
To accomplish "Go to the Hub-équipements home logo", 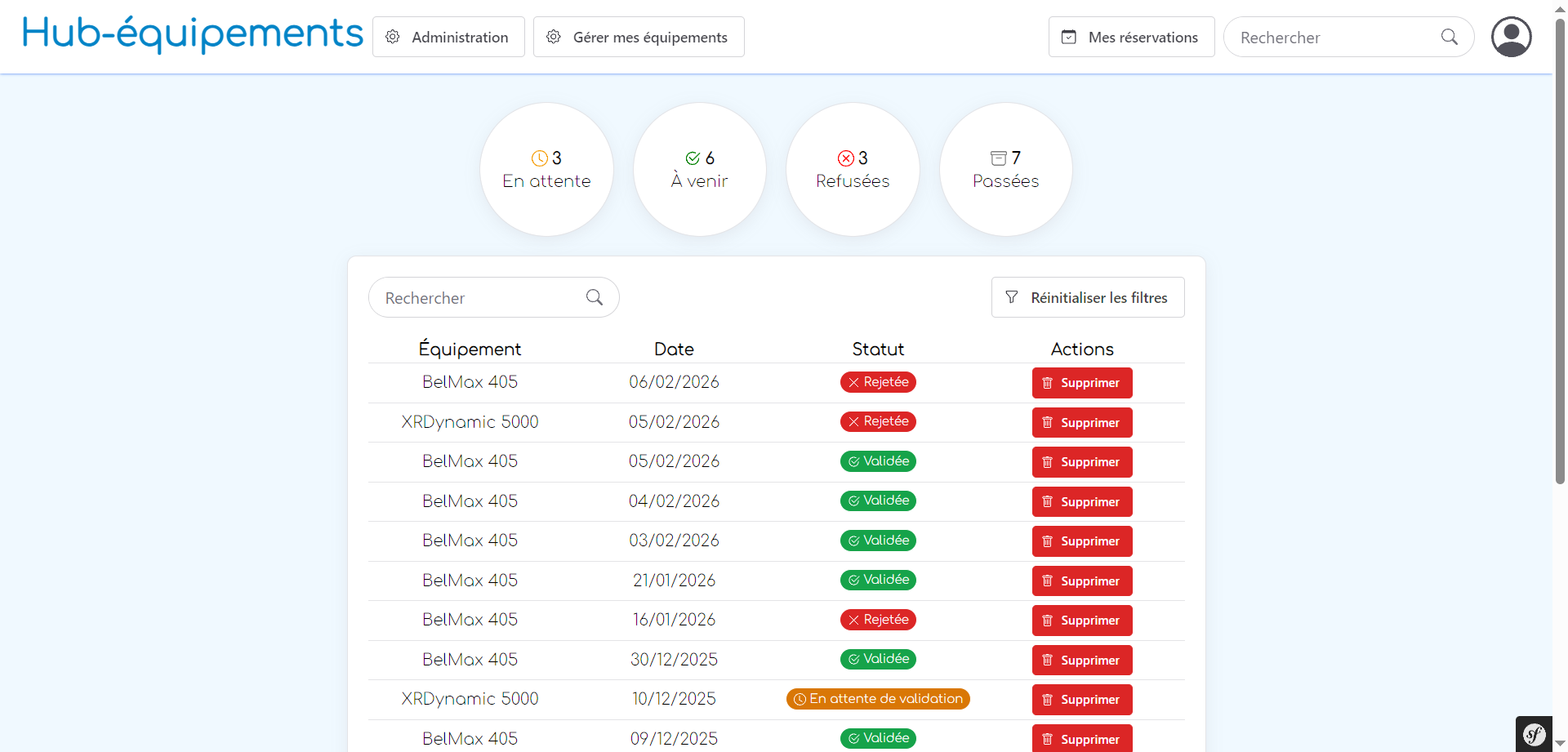I will click(x=192, y=34).
